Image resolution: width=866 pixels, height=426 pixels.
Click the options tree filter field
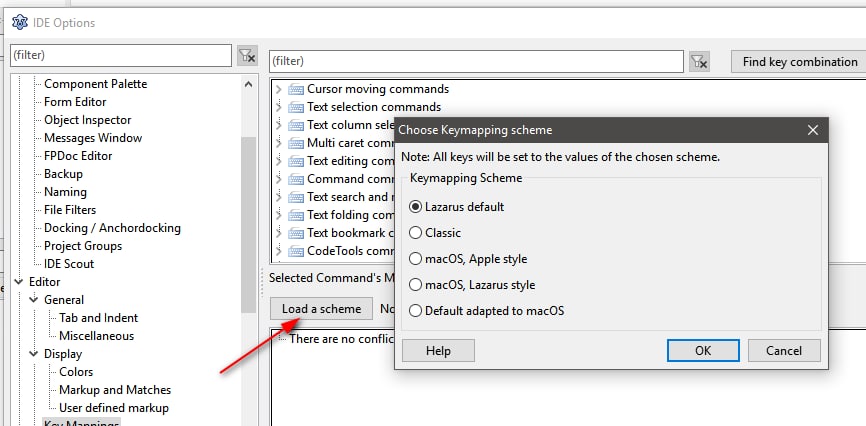coord(121,55)
